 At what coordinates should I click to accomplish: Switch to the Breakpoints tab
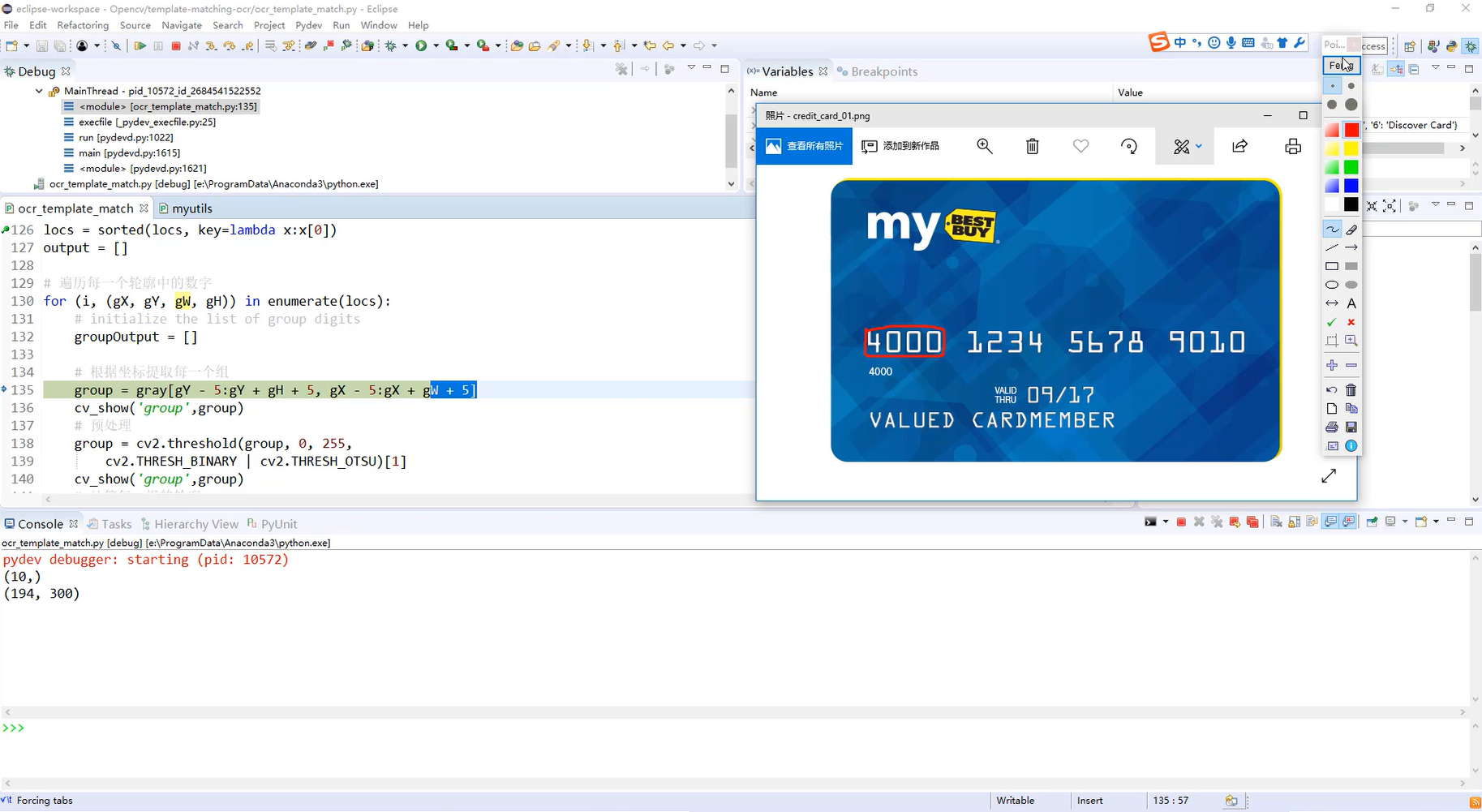tap(878, 71)
